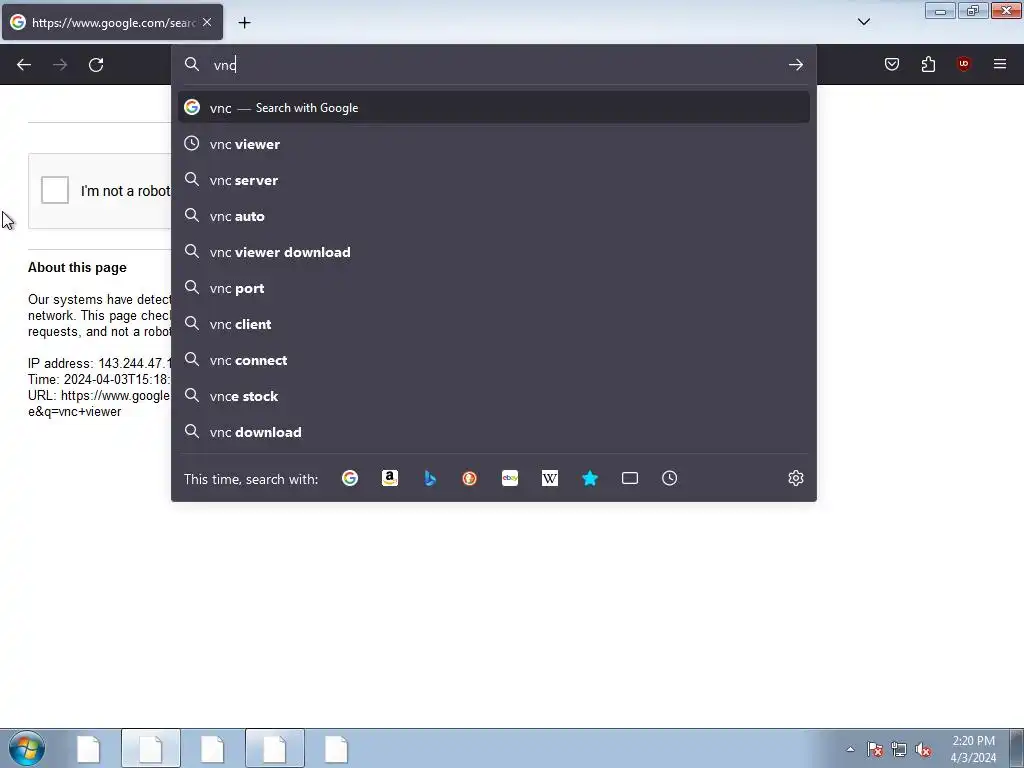Screen dimensions: 1024x768
Task: Open search settings gear icon
Action: pyautogui.click(x=795, y=478)
